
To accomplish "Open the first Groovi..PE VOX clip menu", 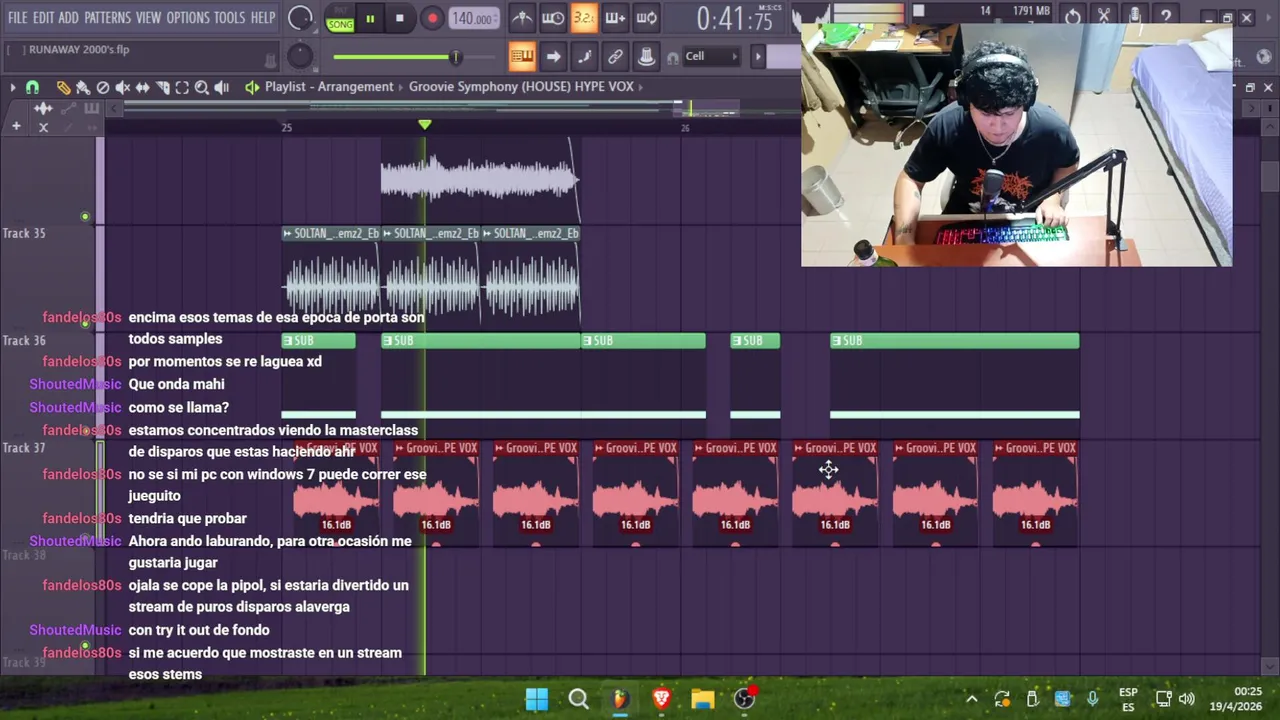I will point(300,448).
